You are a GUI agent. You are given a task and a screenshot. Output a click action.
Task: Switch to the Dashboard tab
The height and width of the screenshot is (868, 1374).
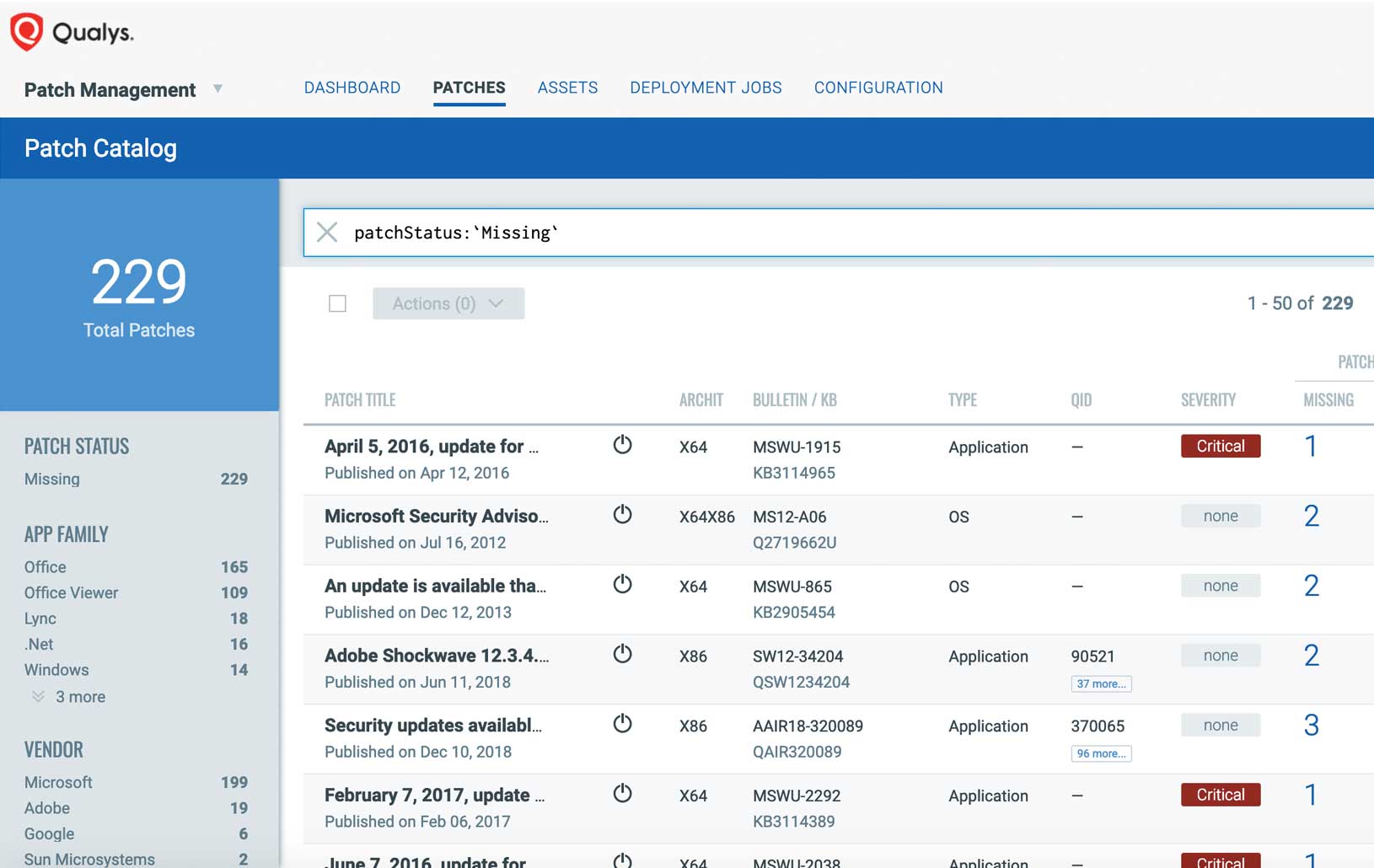coord(352,87)
